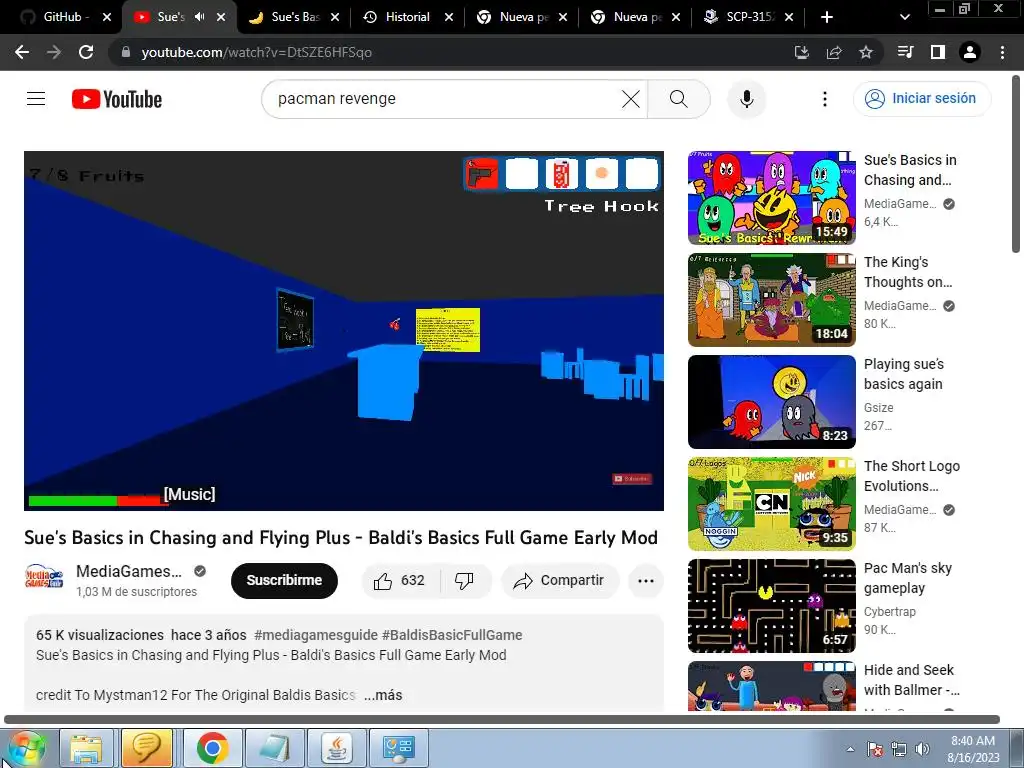The image size is (1024, 768).
Task: Click the address bar URL
Action: click(257, 52)
